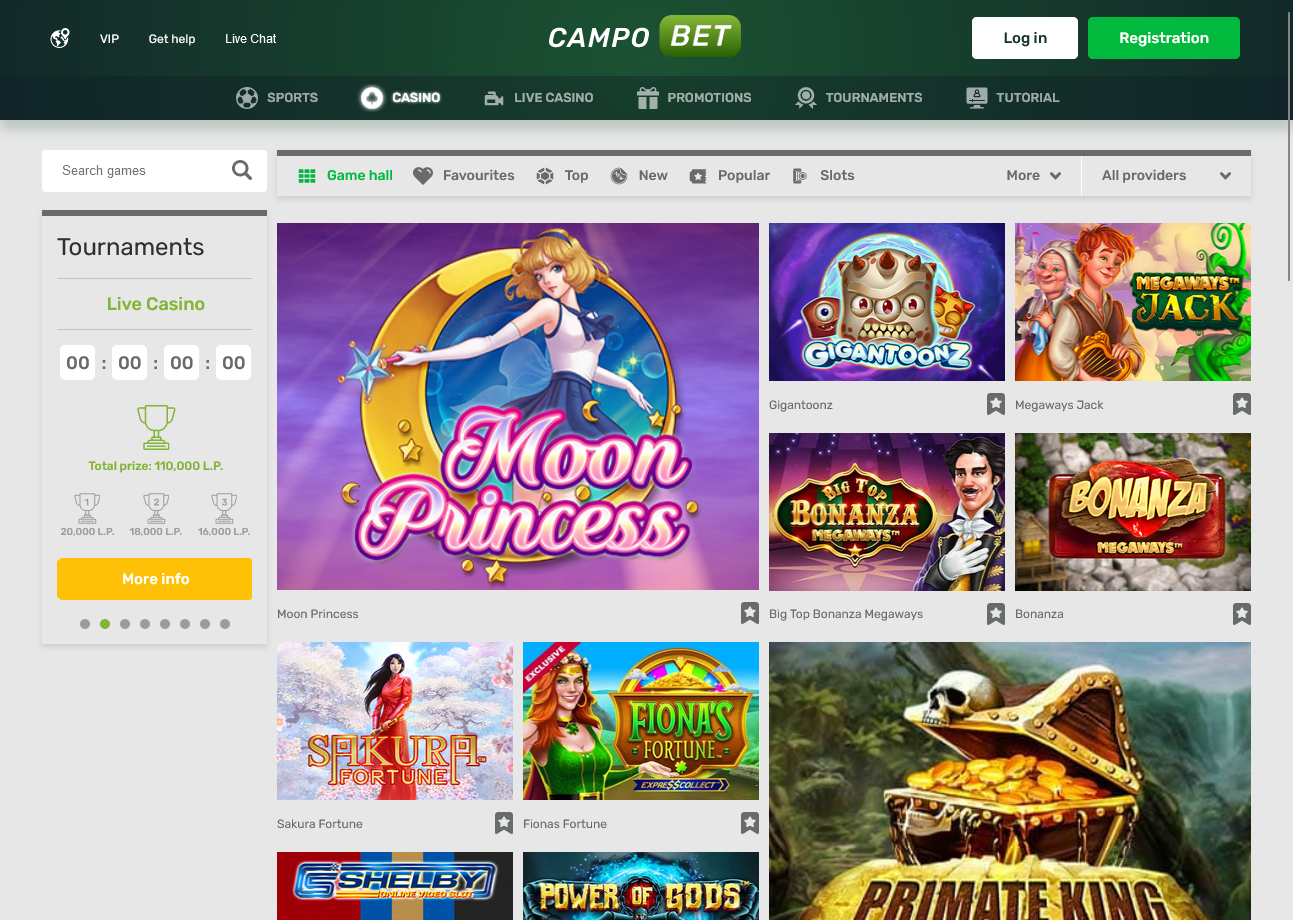Click the Top category icon
Viewport: 1293px width, 920px height.
click(545, 176)
